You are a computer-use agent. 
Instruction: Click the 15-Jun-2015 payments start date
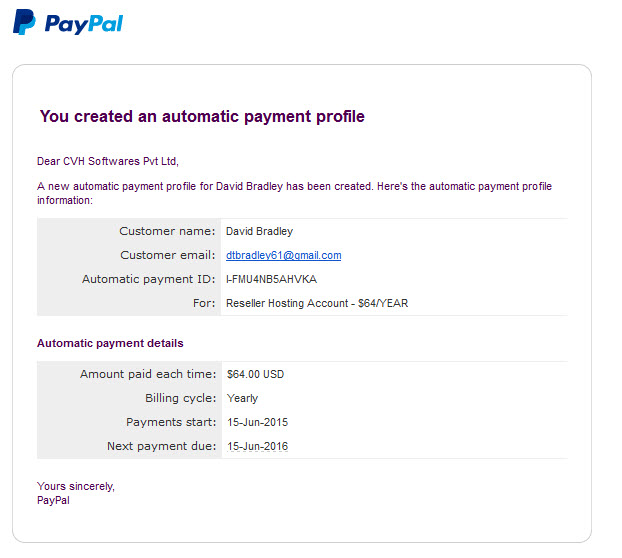[257, 422]
